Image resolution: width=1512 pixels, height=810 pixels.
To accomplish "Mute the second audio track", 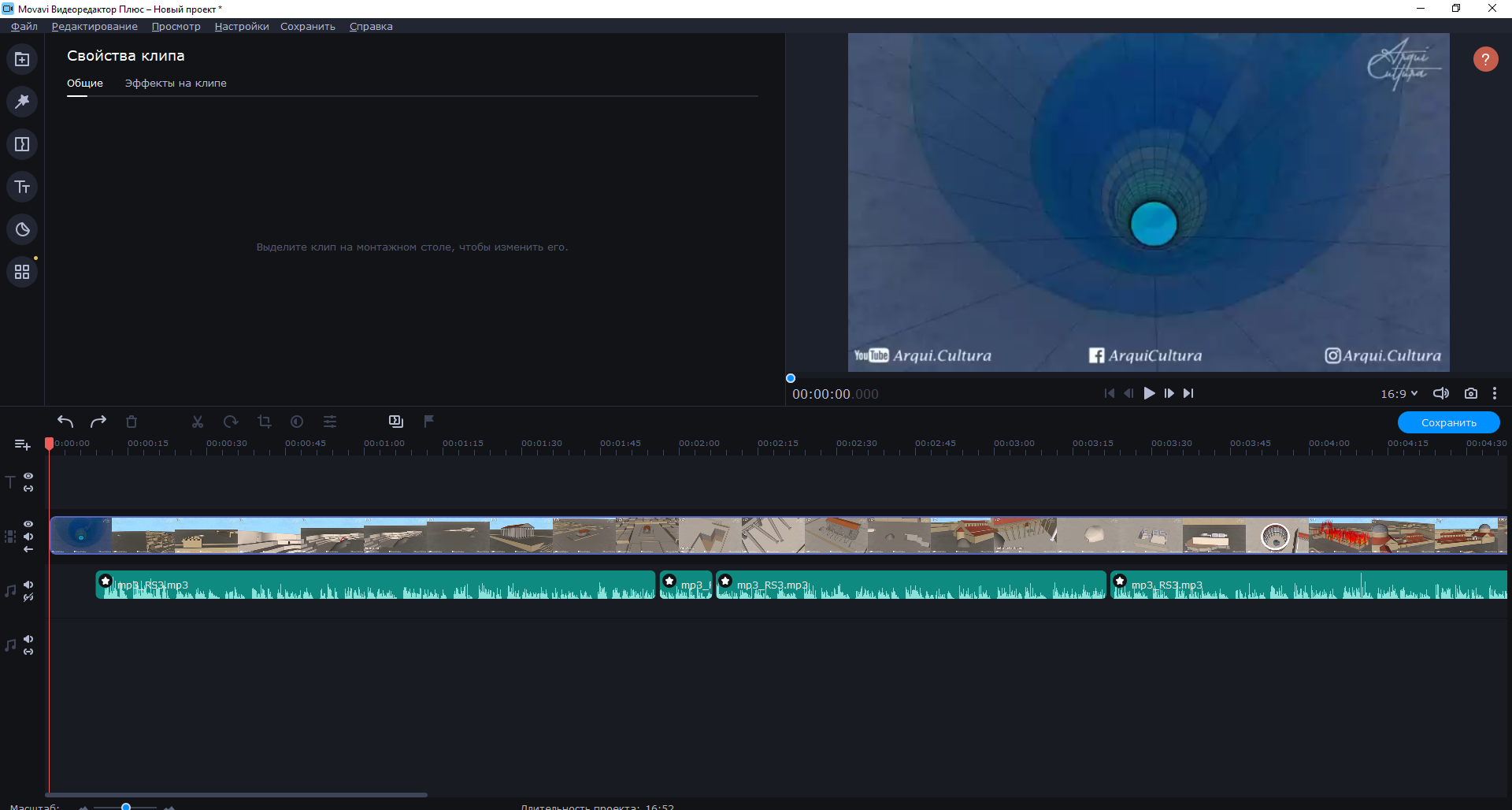I will tap(28, 639).
